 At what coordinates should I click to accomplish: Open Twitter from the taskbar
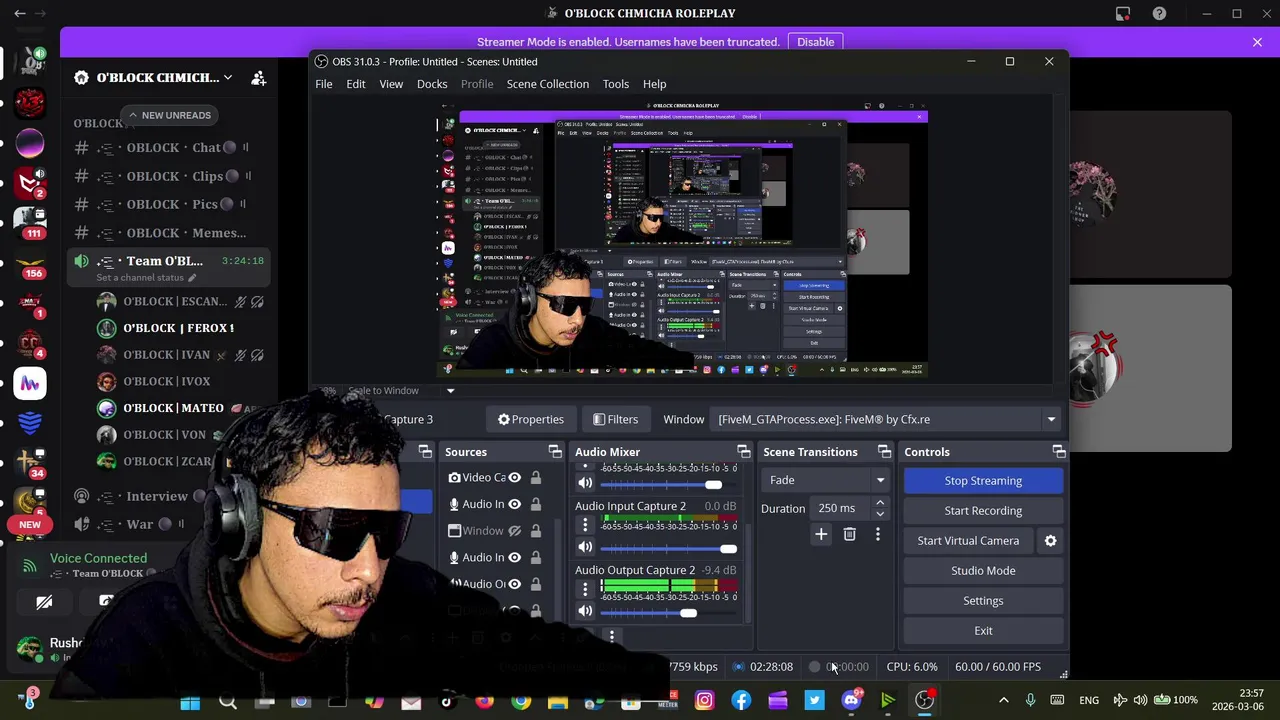tap(815, 701)
